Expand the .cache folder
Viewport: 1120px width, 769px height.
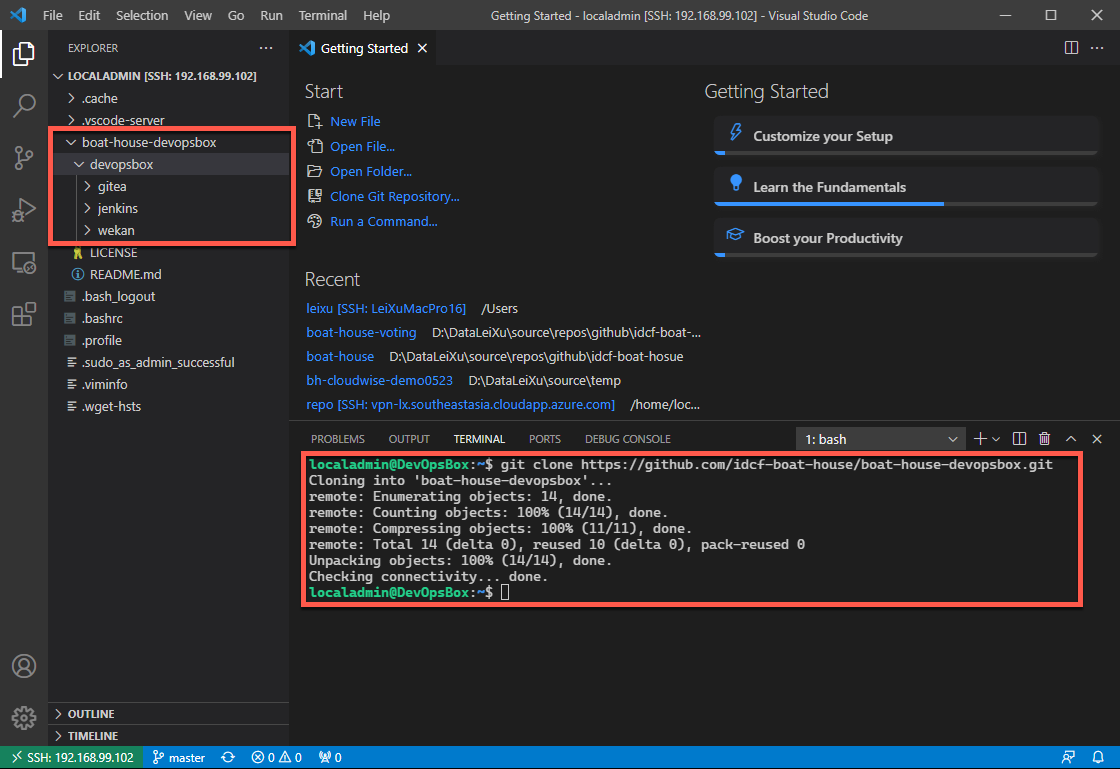pyautogui.click(x=169, y=98)
